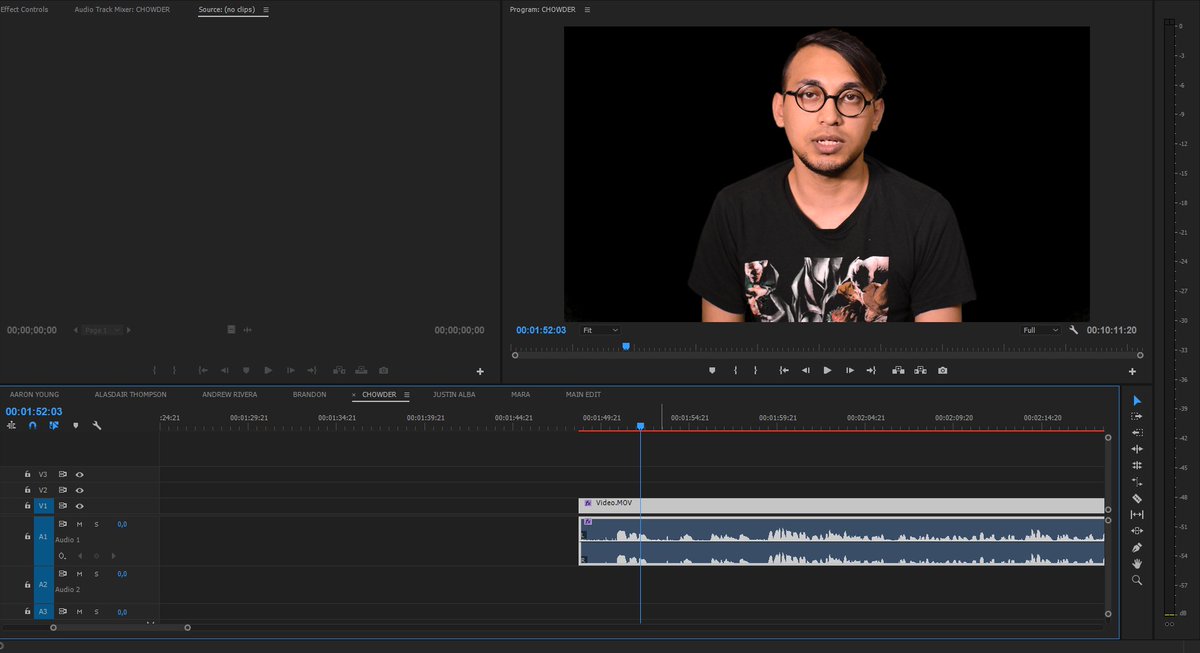Switch to AARON YOUNG sequence tab
This screenshot has height=653, width=1200.
tap(34, 394)
